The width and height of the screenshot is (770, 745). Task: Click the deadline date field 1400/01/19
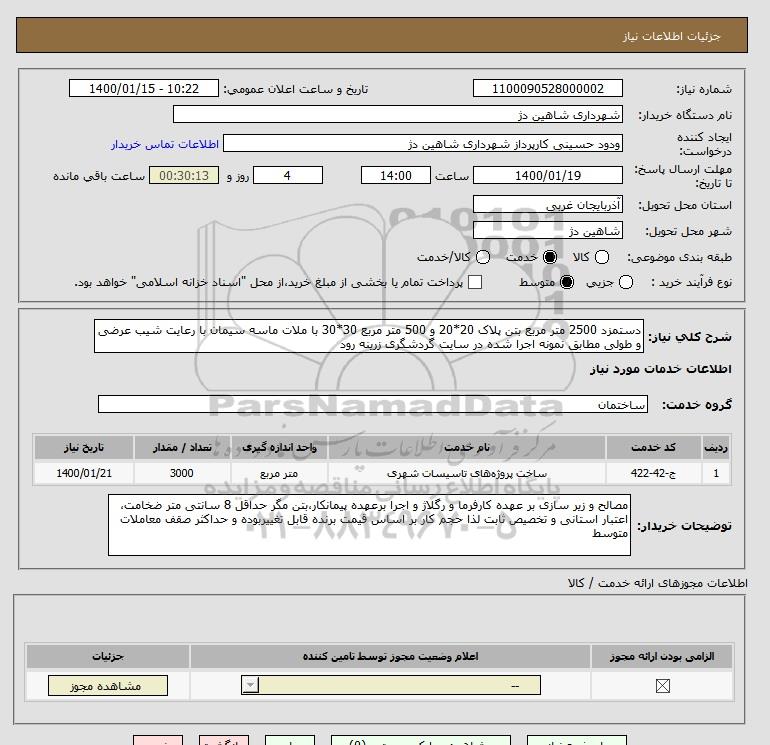coord(548,175)
